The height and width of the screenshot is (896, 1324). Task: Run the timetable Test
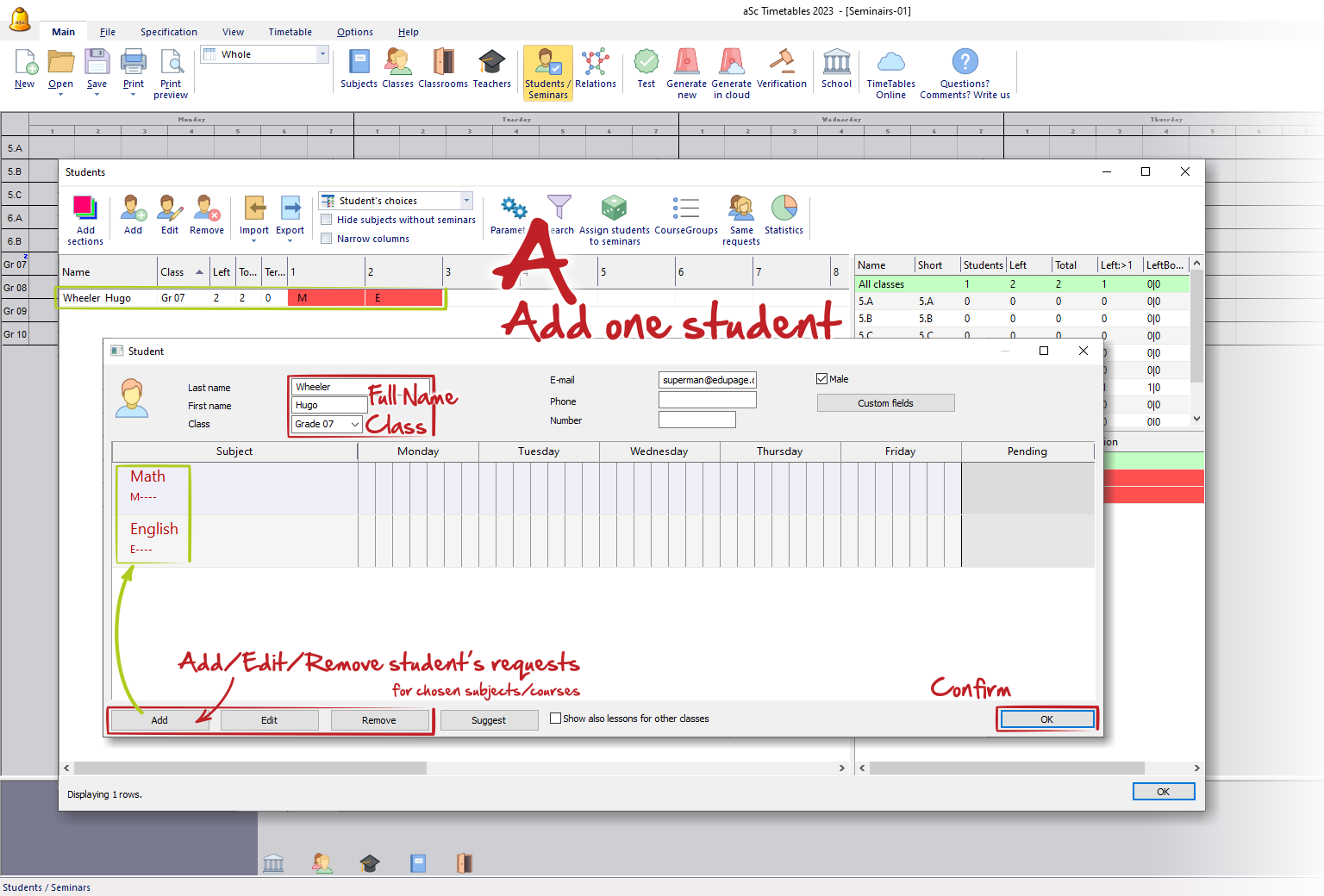(x=646, y=69)
